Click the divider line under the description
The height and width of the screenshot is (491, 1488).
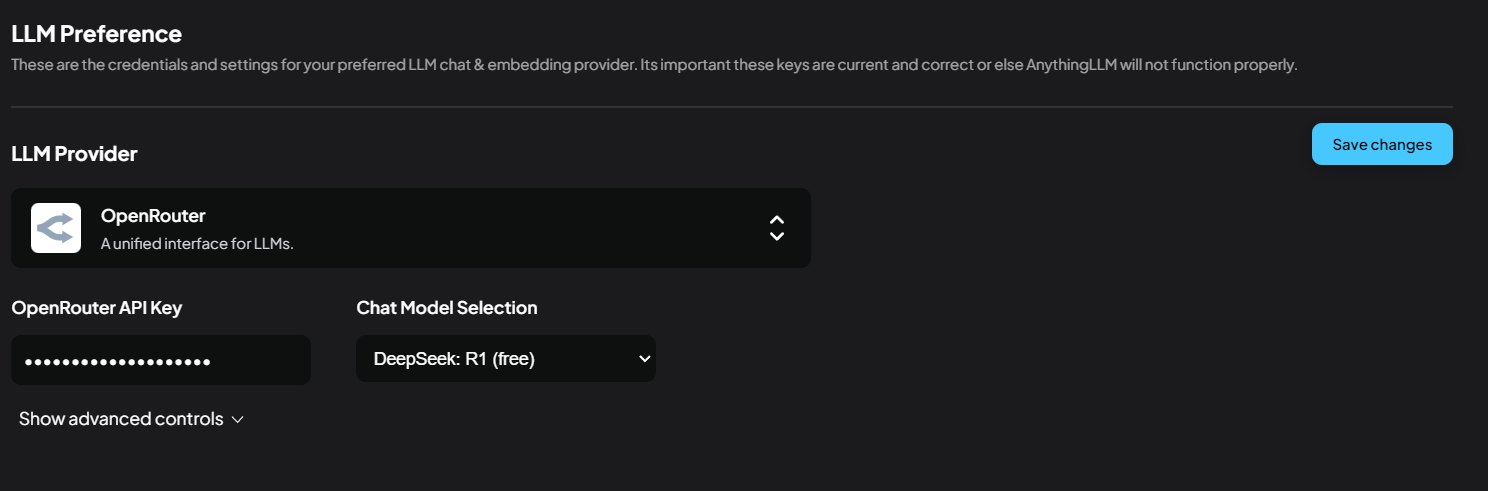click(731, 106)
